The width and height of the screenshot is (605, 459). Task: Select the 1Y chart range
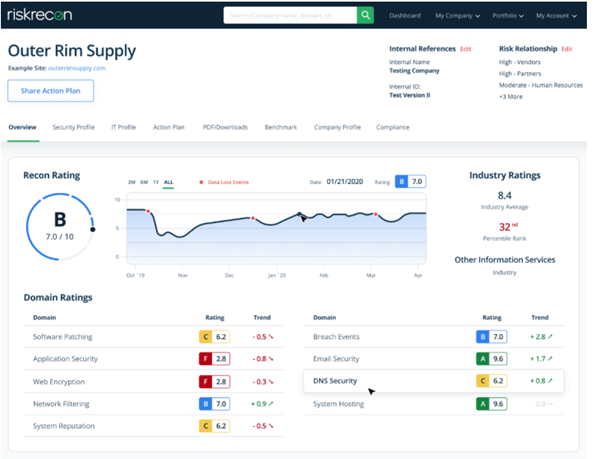(156, 182)
